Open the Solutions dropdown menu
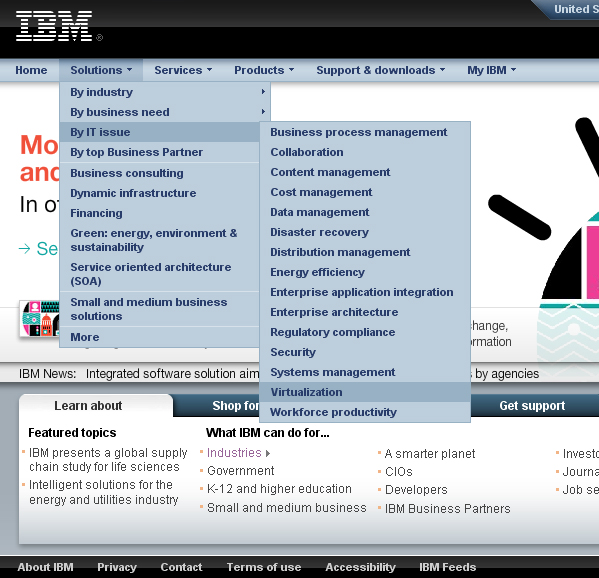599x578 pixels. pyautogui.click(x=101, y=70)
